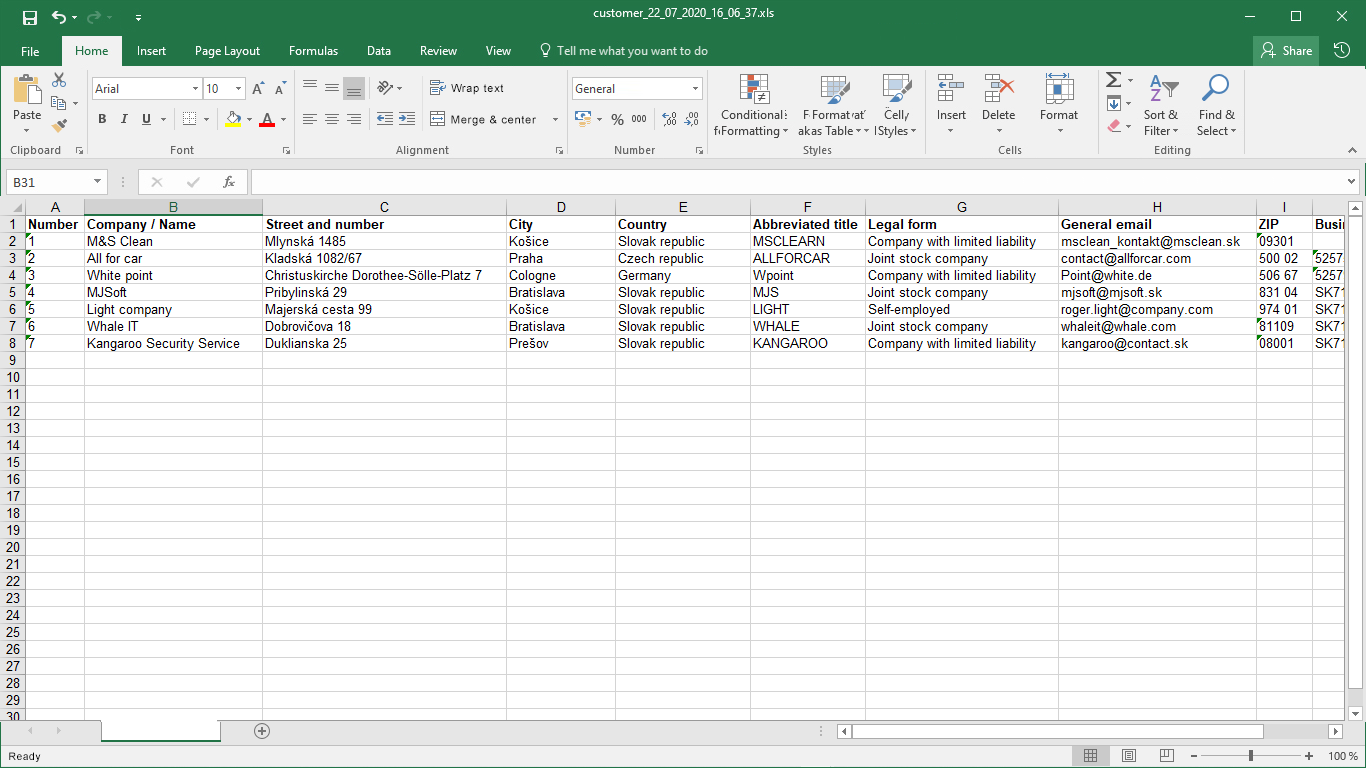Toggle Italic formatting
This screenshot has width=1366, height=768.
[124, 119]
